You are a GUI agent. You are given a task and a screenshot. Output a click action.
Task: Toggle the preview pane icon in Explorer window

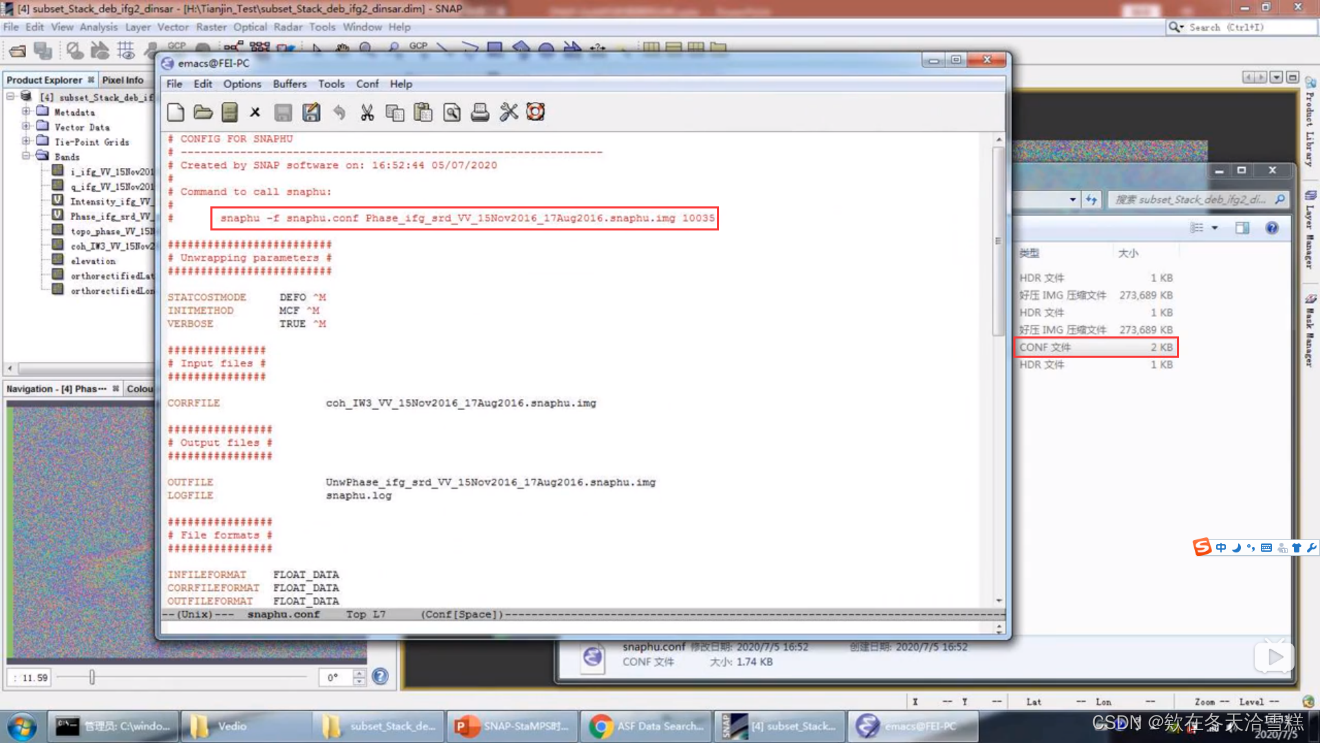pos(1242,228)
